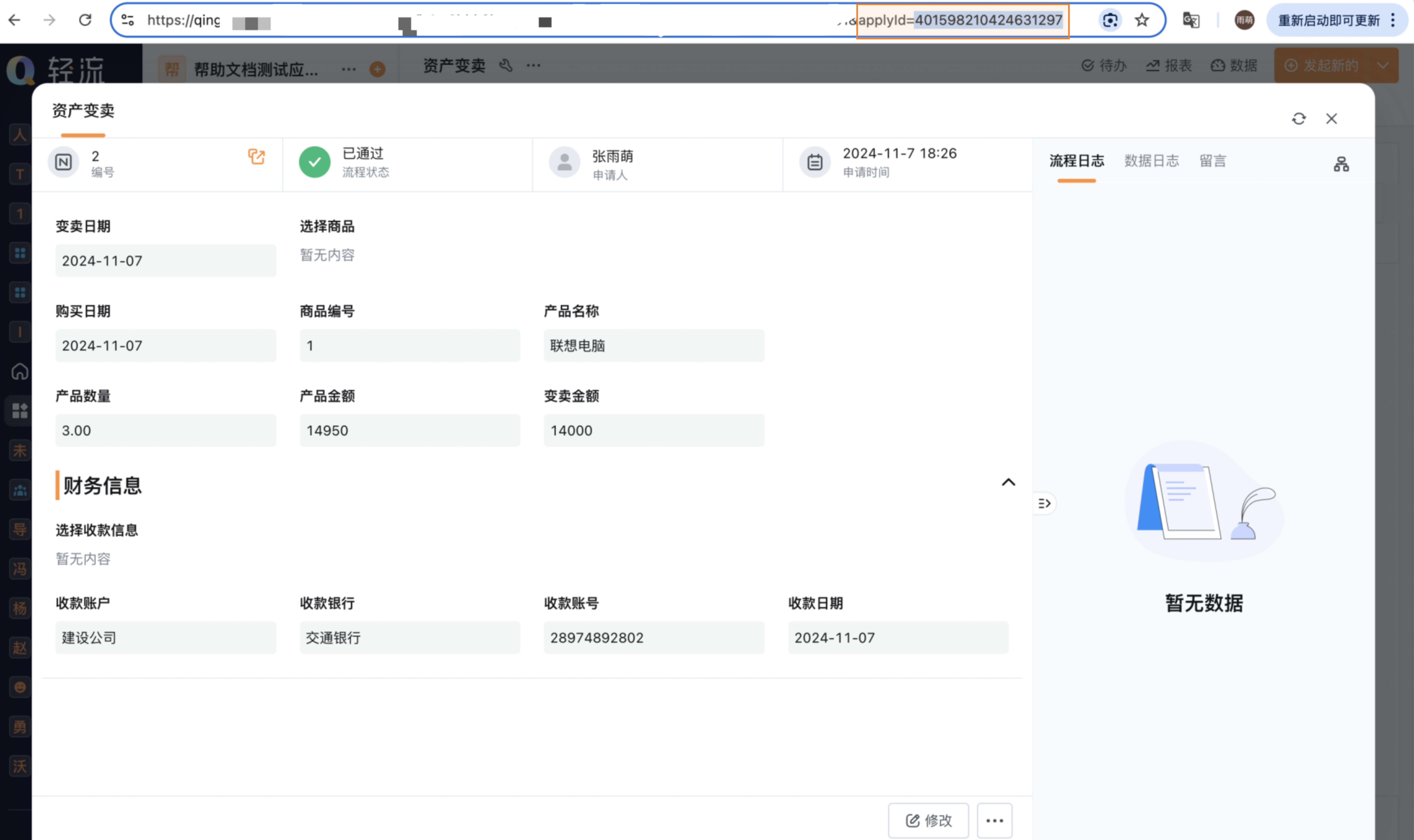
Task: Open the 数据 data link in header
Action: (1234, 66)
